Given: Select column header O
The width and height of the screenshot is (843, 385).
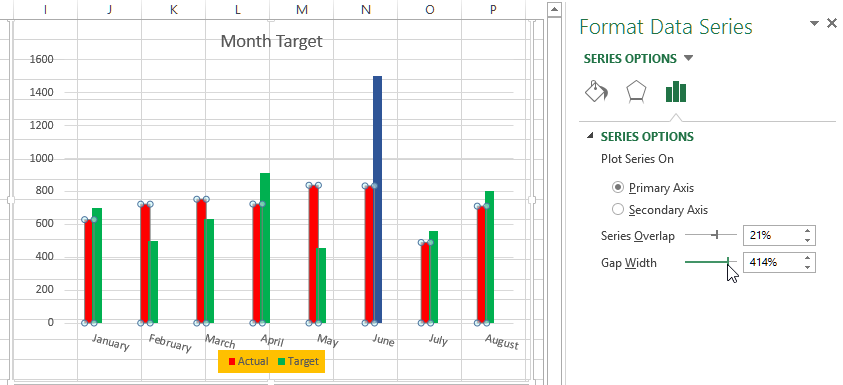Looking at the screenshot, I should click(x=430, y=10).
